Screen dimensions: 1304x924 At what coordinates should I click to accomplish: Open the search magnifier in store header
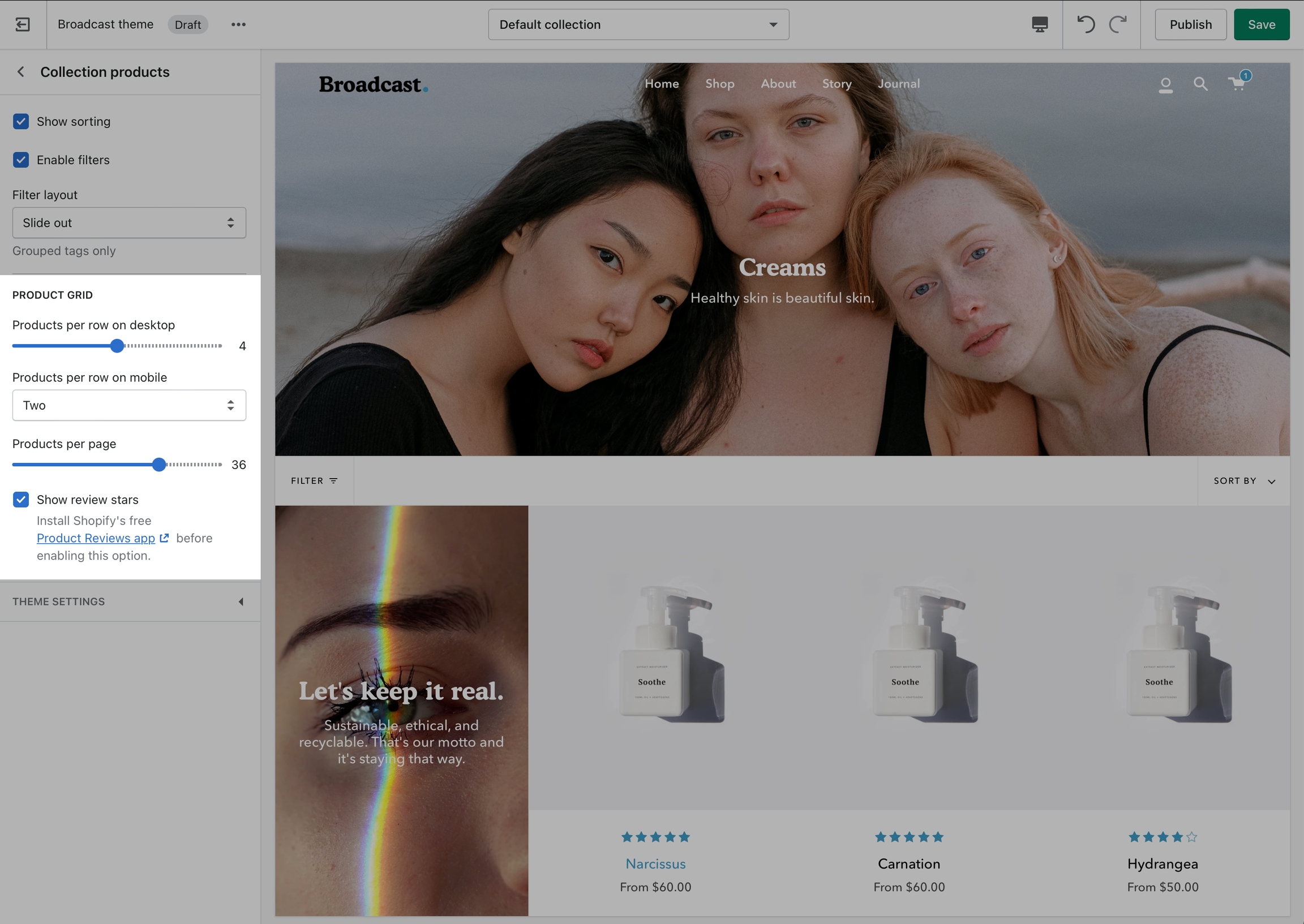pyautogui.click(x=1200, y=84)
